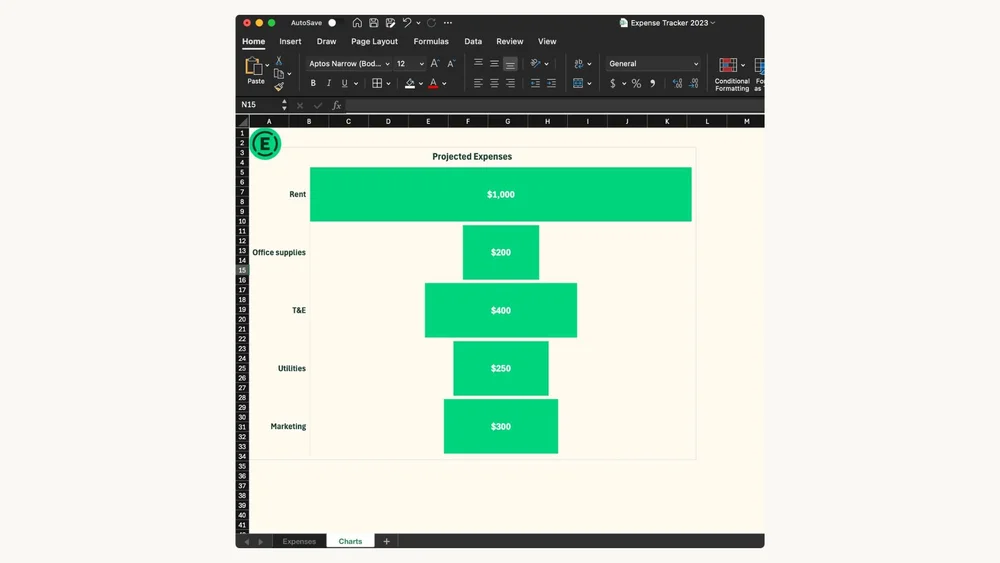1000x563 pixels.
Task: Align text left
Action: point(478,84)
